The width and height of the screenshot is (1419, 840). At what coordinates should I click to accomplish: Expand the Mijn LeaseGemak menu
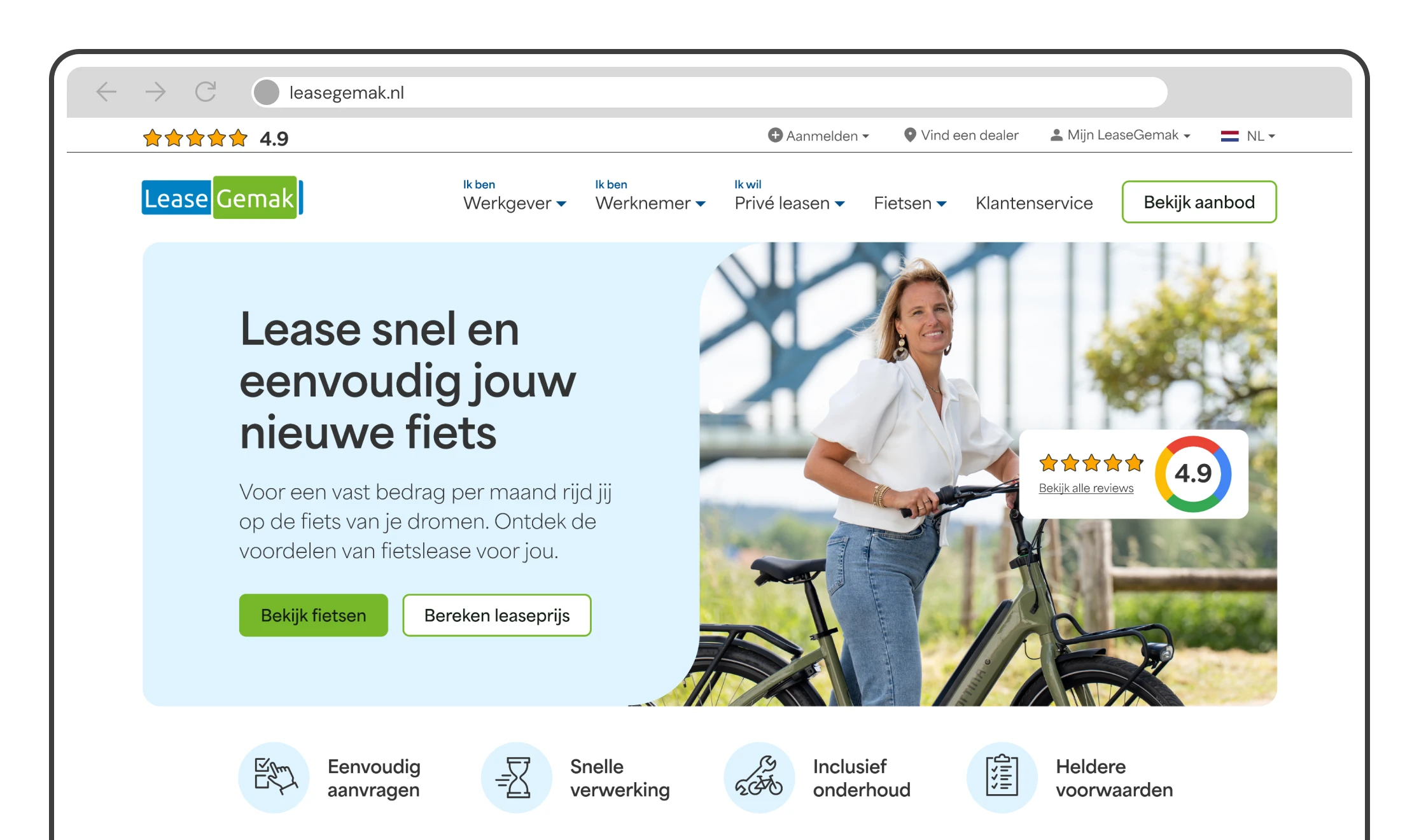[1120, 135]
